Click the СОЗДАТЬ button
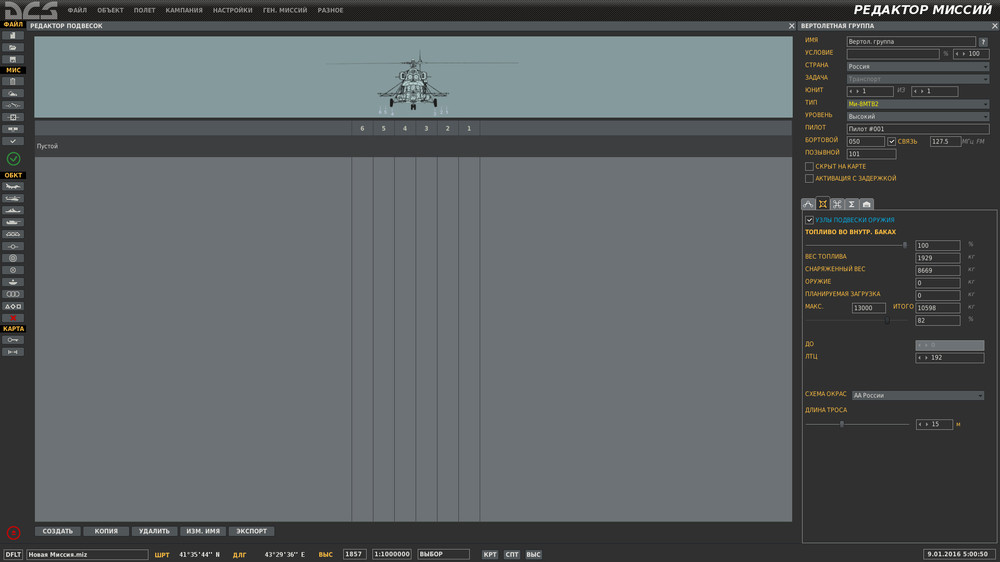1000x562 pixels. [57, 531]
